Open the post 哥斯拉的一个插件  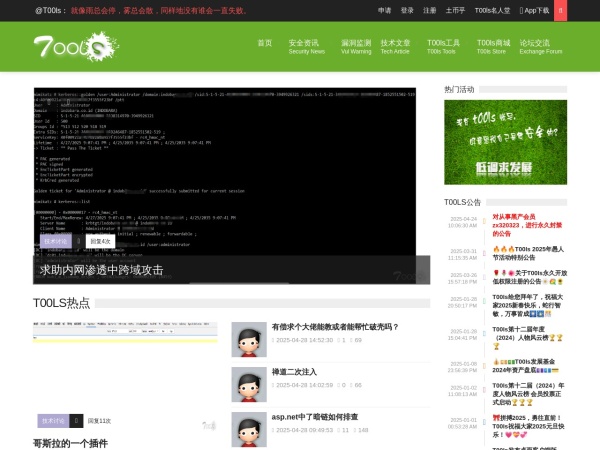pos(70,443)
